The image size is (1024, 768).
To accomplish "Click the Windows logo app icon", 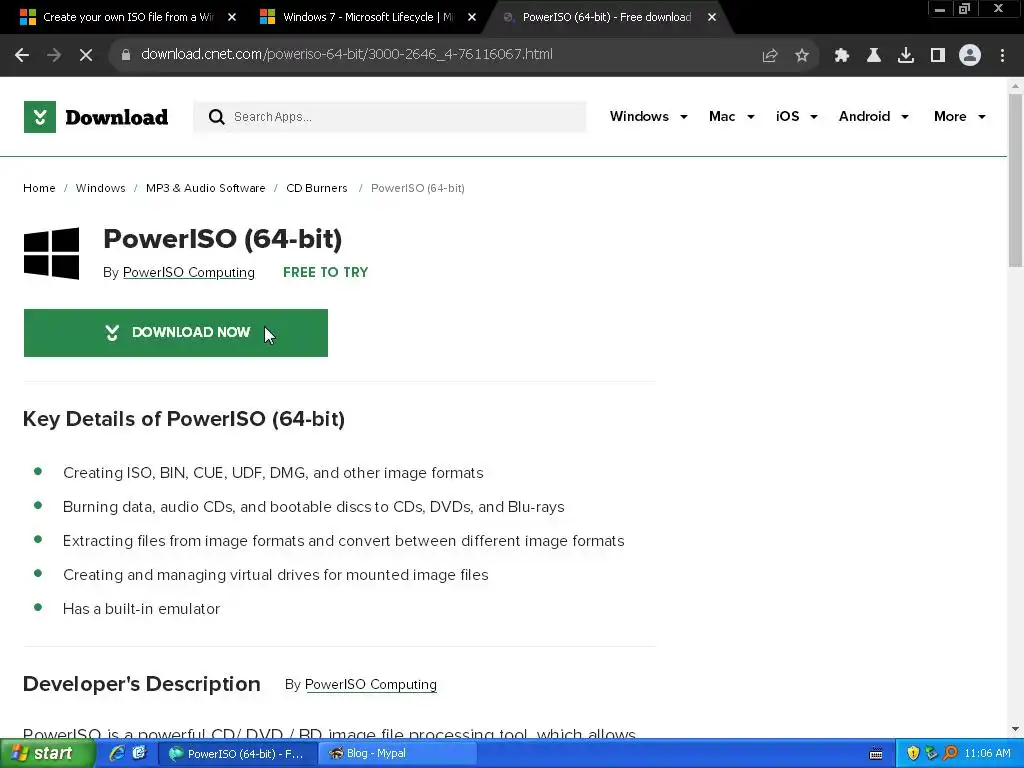I will (52, 253).
